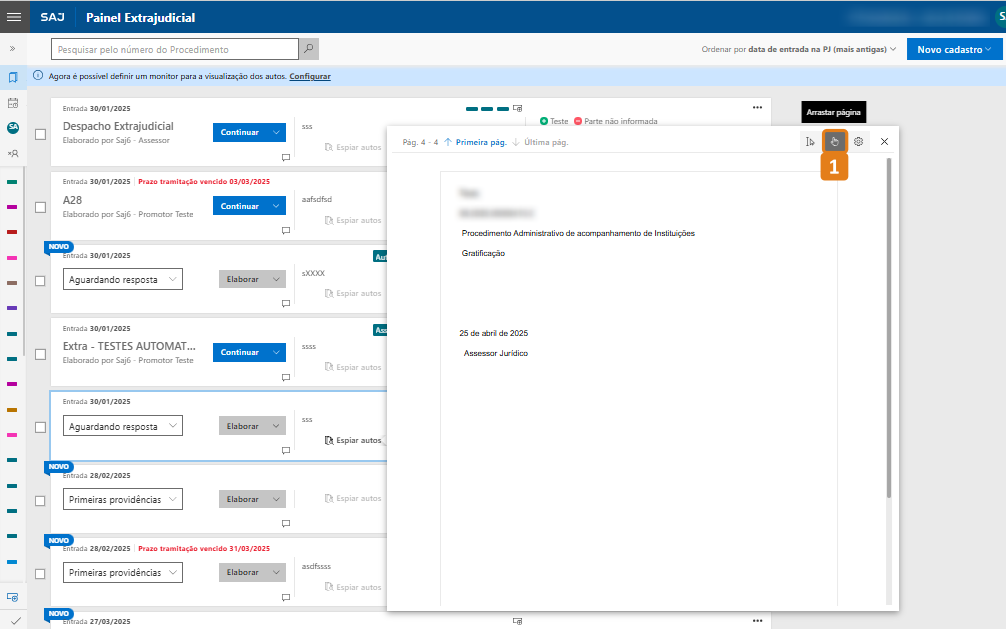
Task: Open the viewer settings gear
Action: point(858,142)
